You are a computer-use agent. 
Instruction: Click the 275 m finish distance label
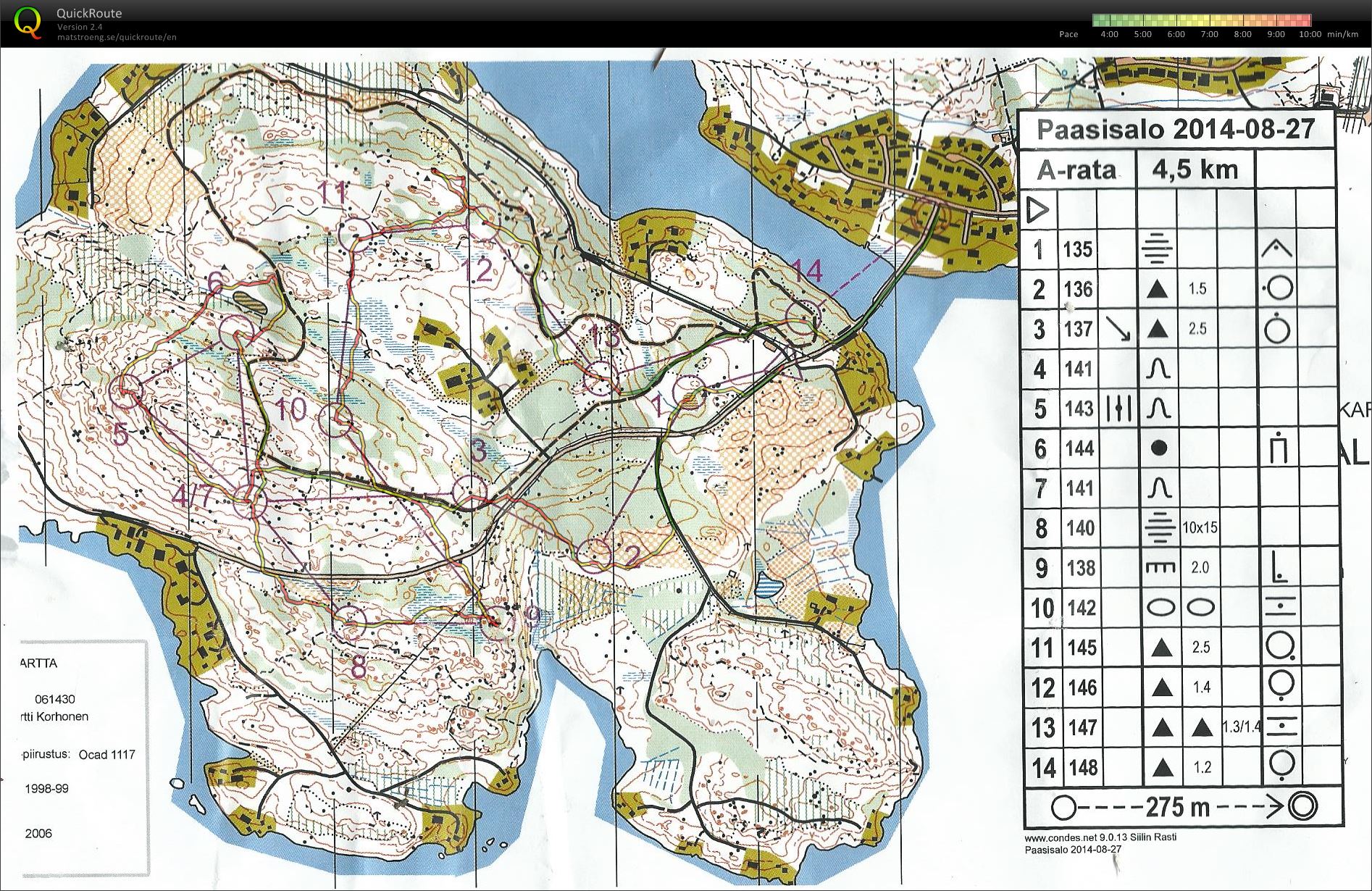click(1177, 806)
